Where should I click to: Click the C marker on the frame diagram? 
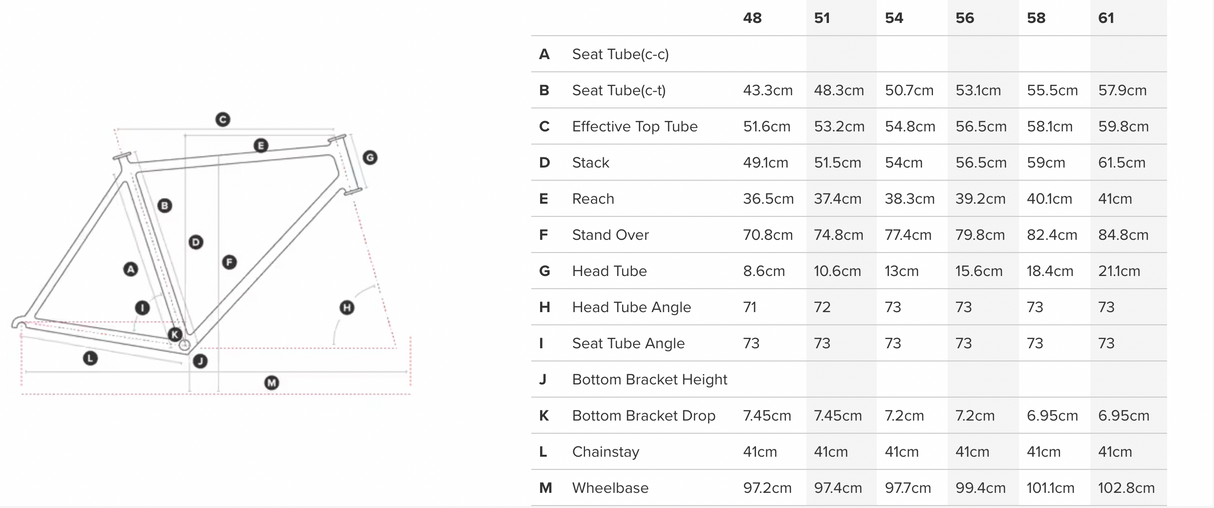click(x=223, y=119)
